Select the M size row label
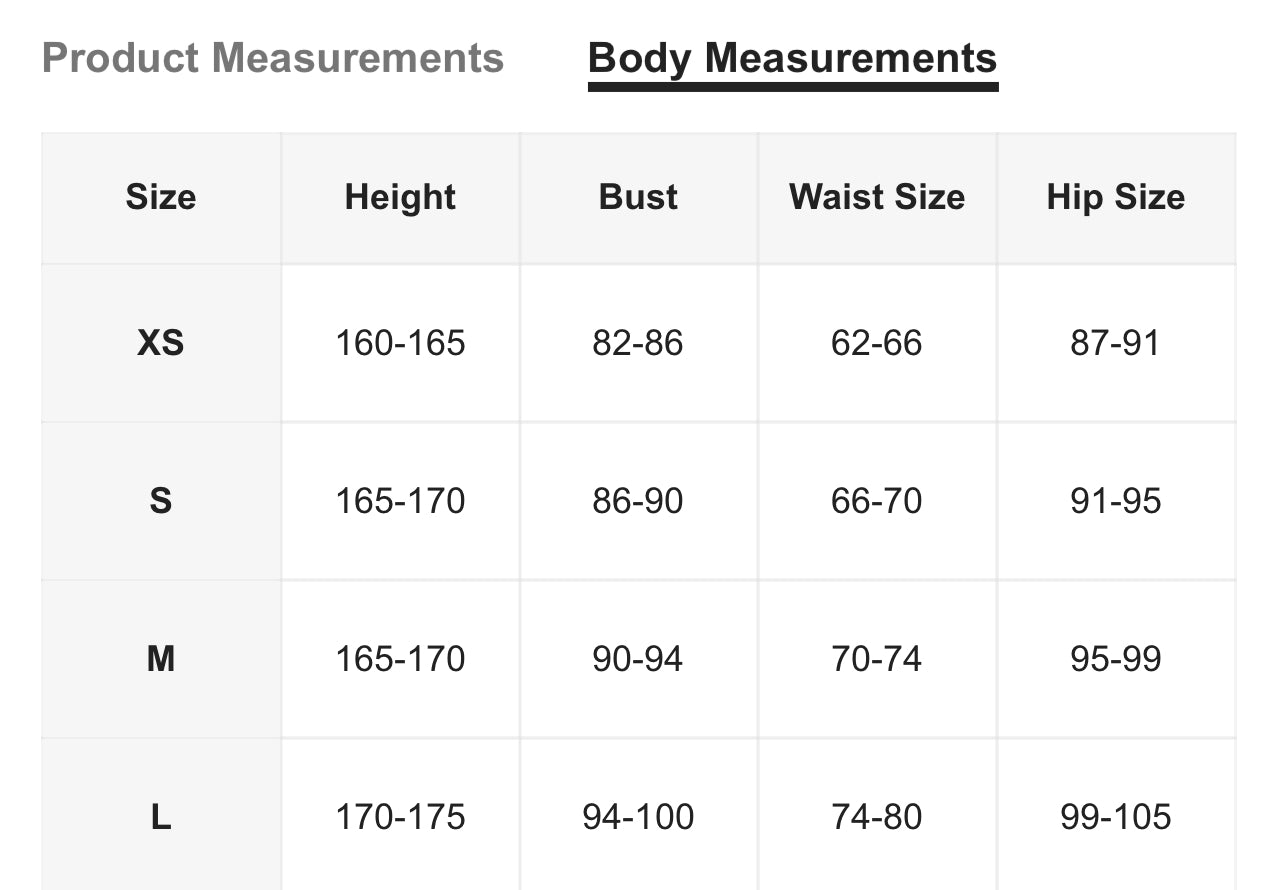The image size is (1284, 890). (x=161, y=659)
